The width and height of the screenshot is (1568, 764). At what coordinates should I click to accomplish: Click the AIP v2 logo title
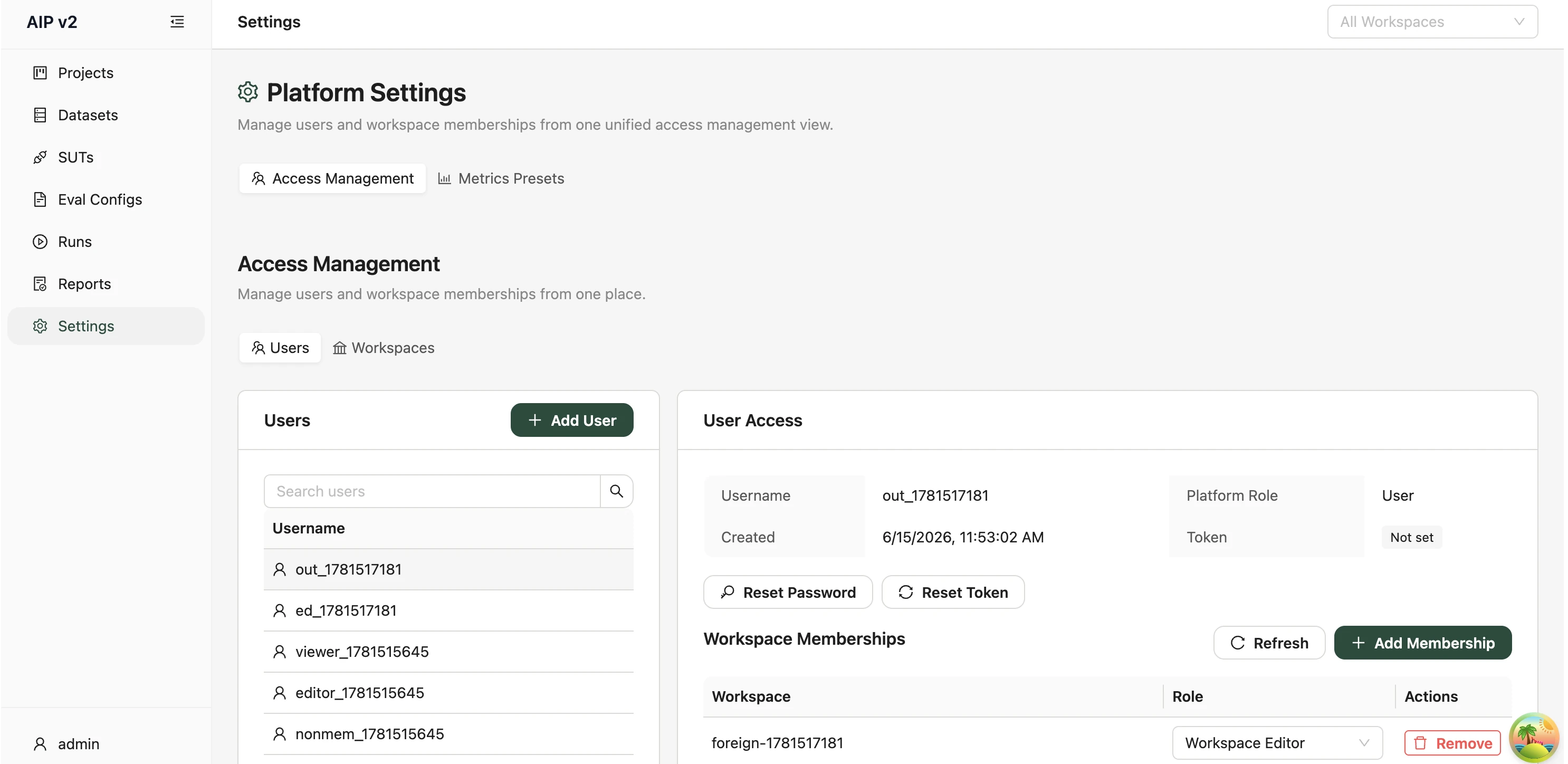[x=52, y=22]
